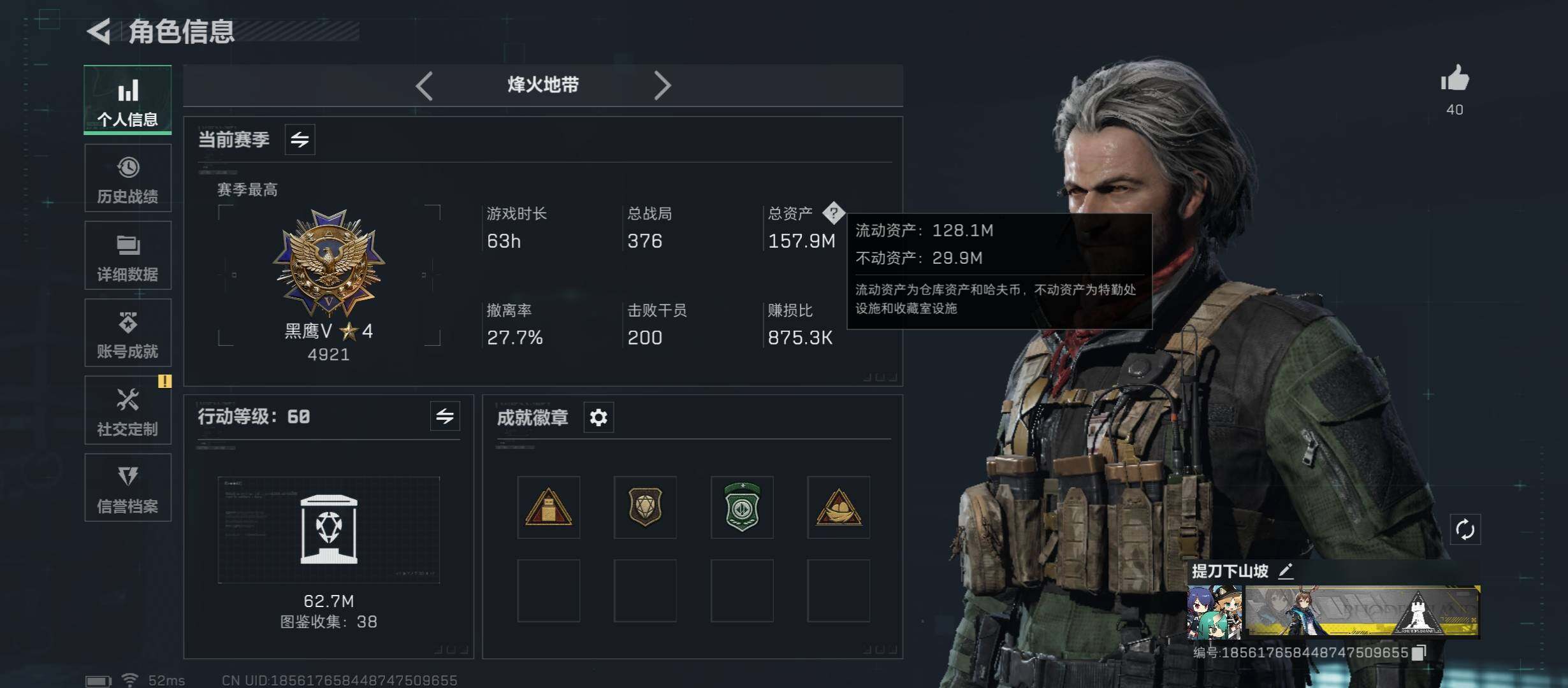1568x688 pixels.
Task: Click the 总资产 question mark icon
Action: (x=833, y=213)
